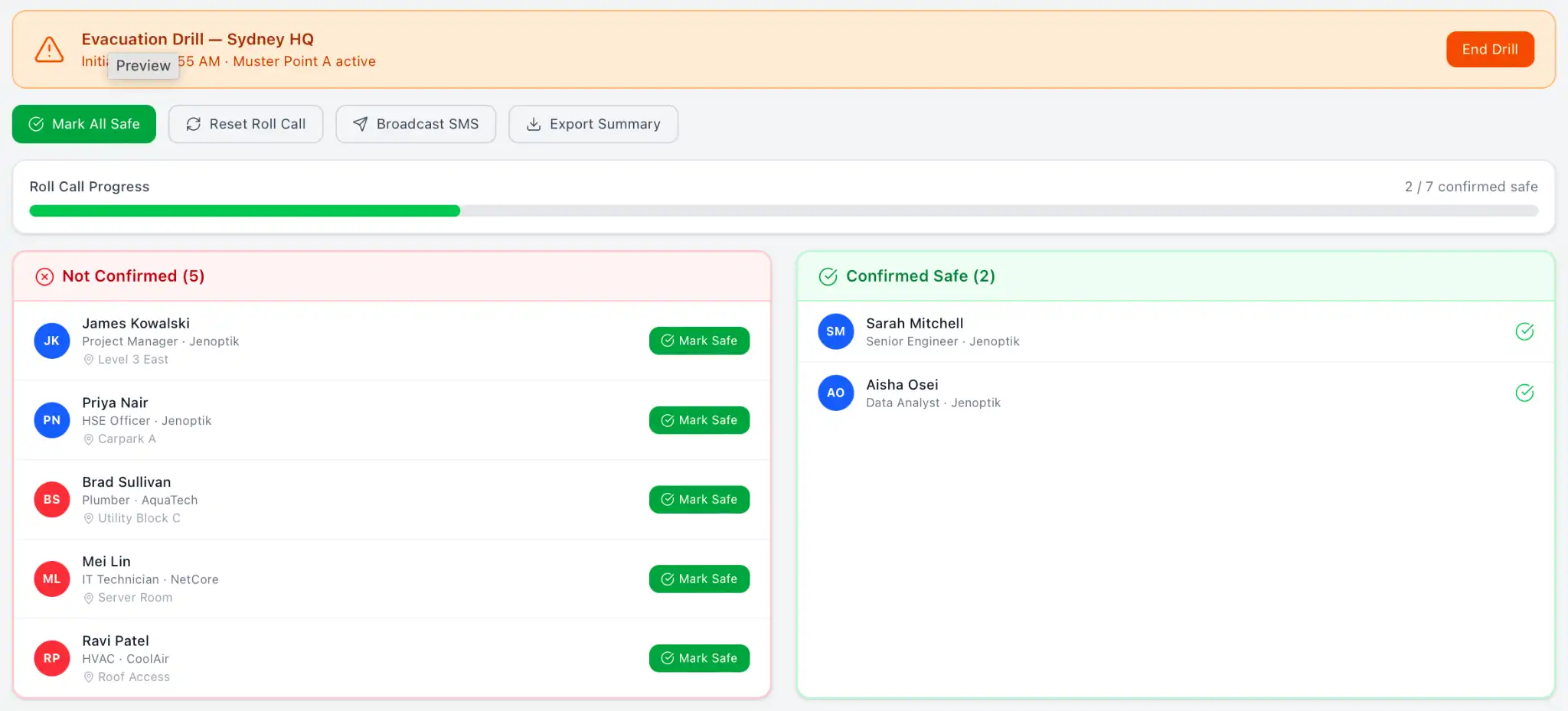The height and width of the screenshot is (711, 1568).
Task: Click the location pin next to Utility Block C
Action: (89, 518)
